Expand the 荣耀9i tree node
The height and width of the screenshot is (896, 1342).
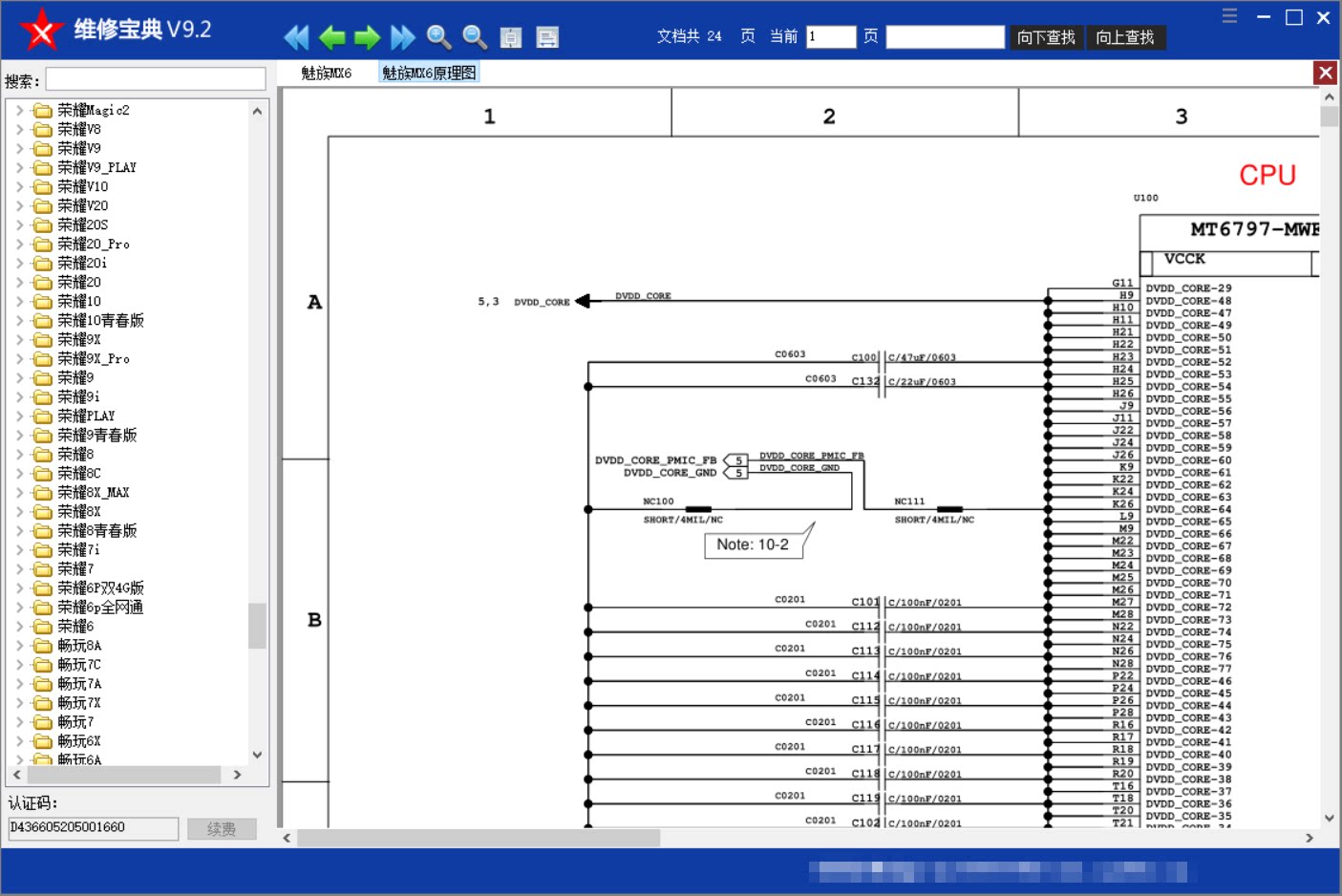coord(19,396)
